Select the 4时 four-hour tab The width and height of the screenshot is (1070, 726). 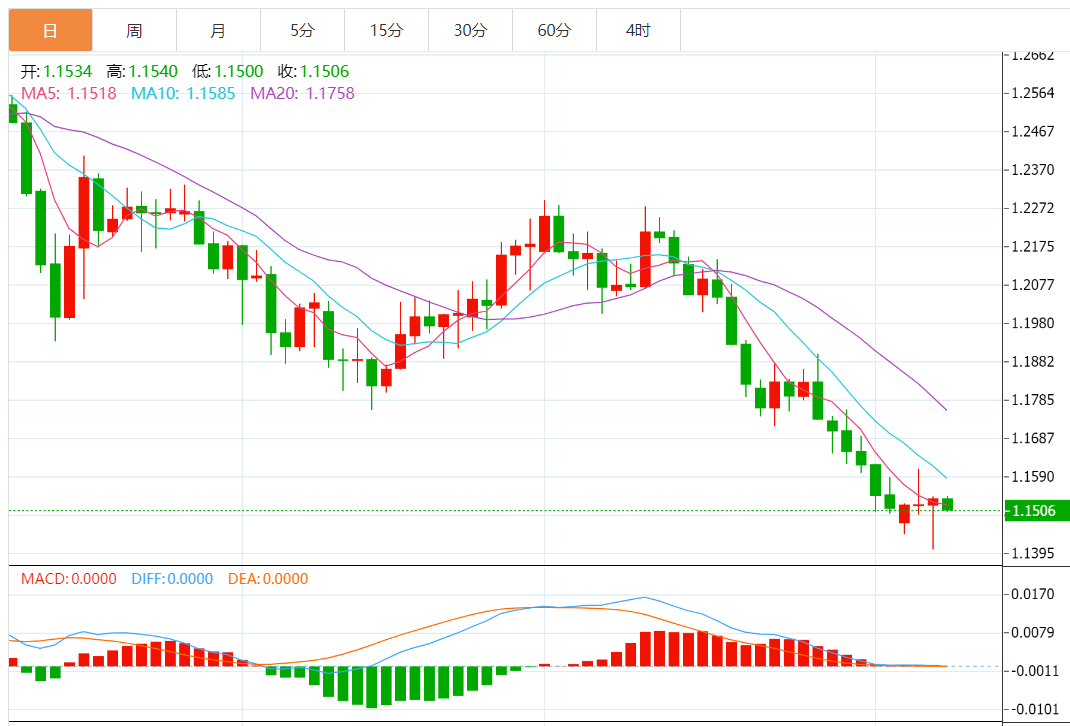tap(638, 30)
